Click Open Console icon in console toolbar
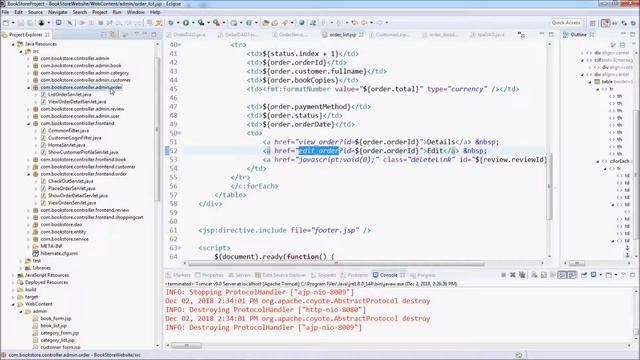 [609, 275]
